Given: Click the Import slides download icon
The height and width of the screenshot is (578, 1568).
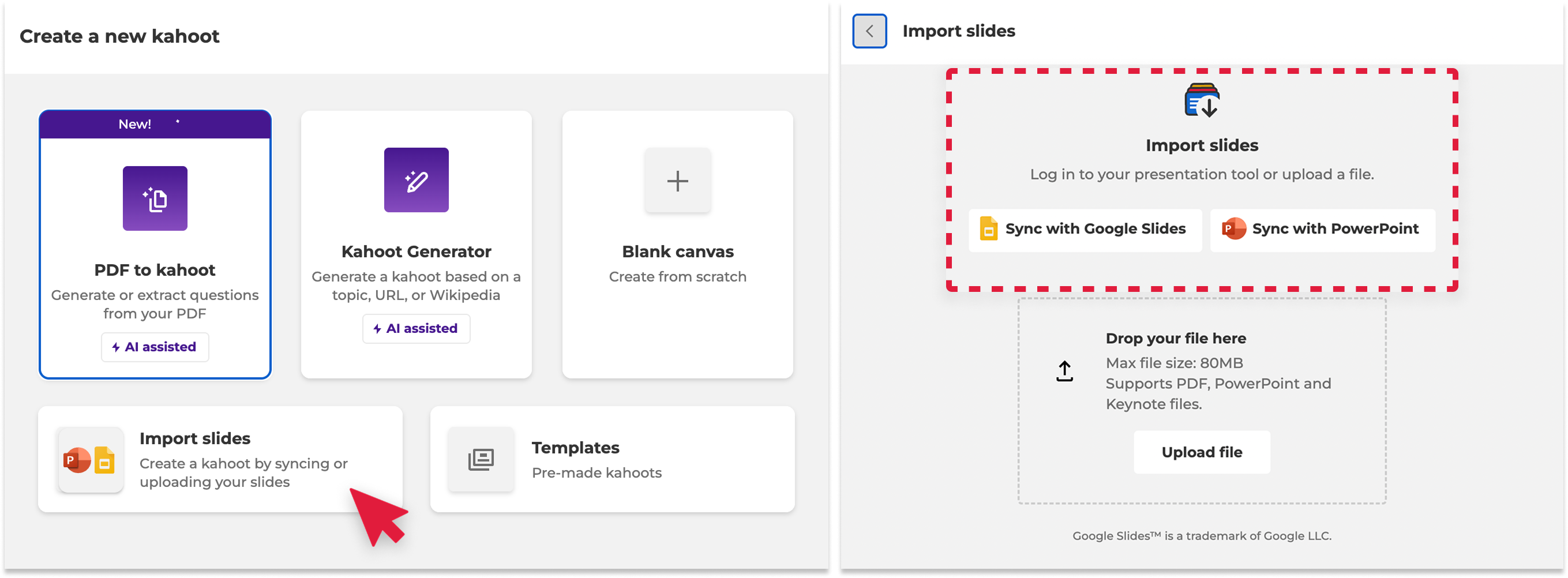Looking at the screenshot, I should pos(1201,100).
